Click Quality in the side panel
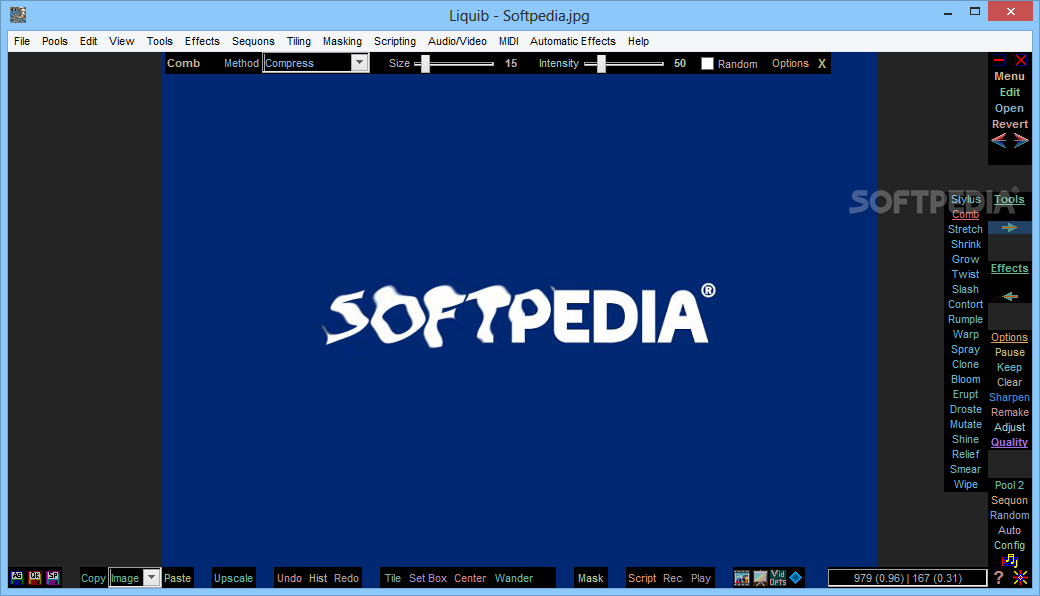The width and height of the screenshot is (1040, 596). point(1009,443)
